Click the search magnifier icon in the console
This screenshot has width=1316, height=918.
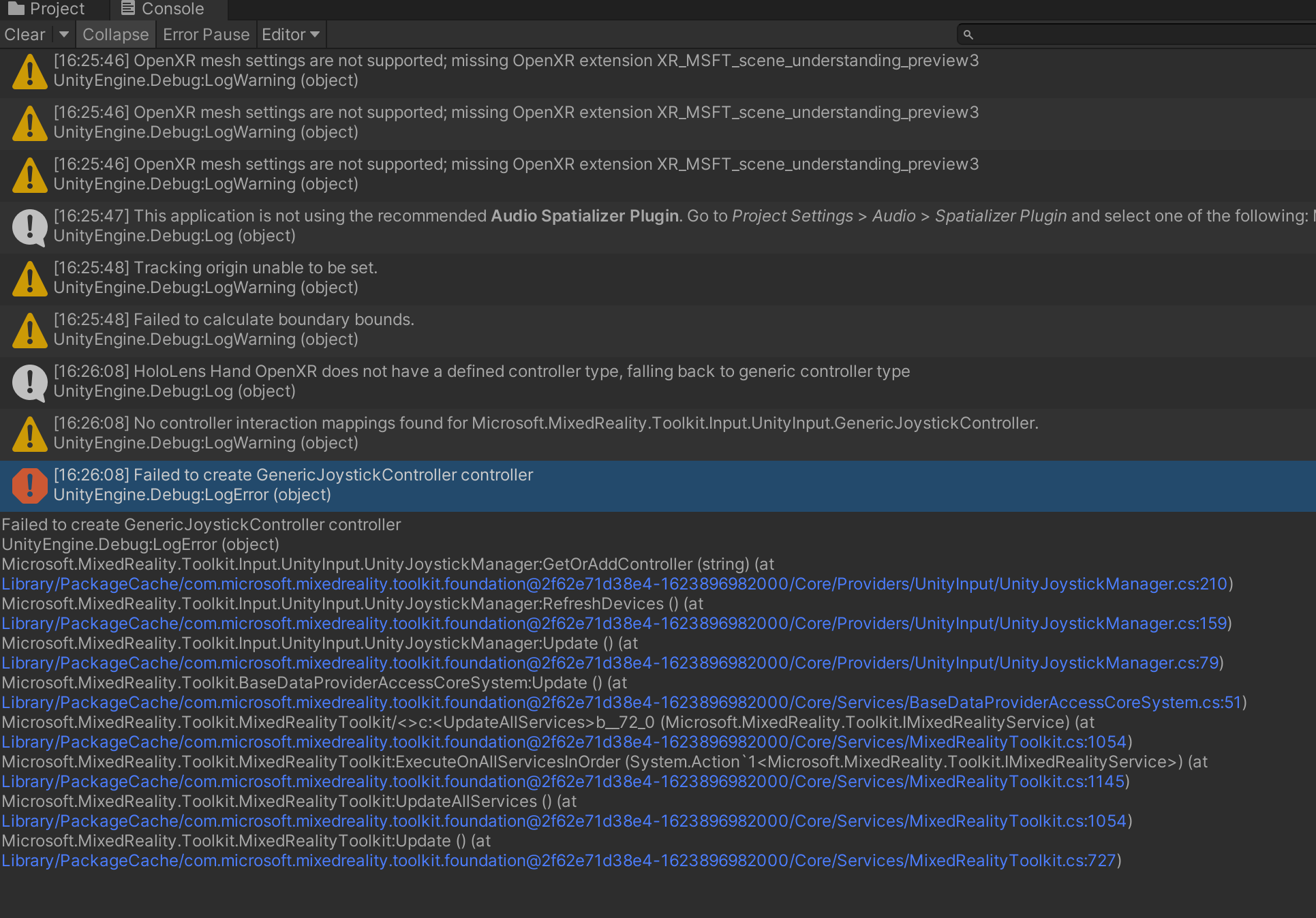click(x=968, y=34)
